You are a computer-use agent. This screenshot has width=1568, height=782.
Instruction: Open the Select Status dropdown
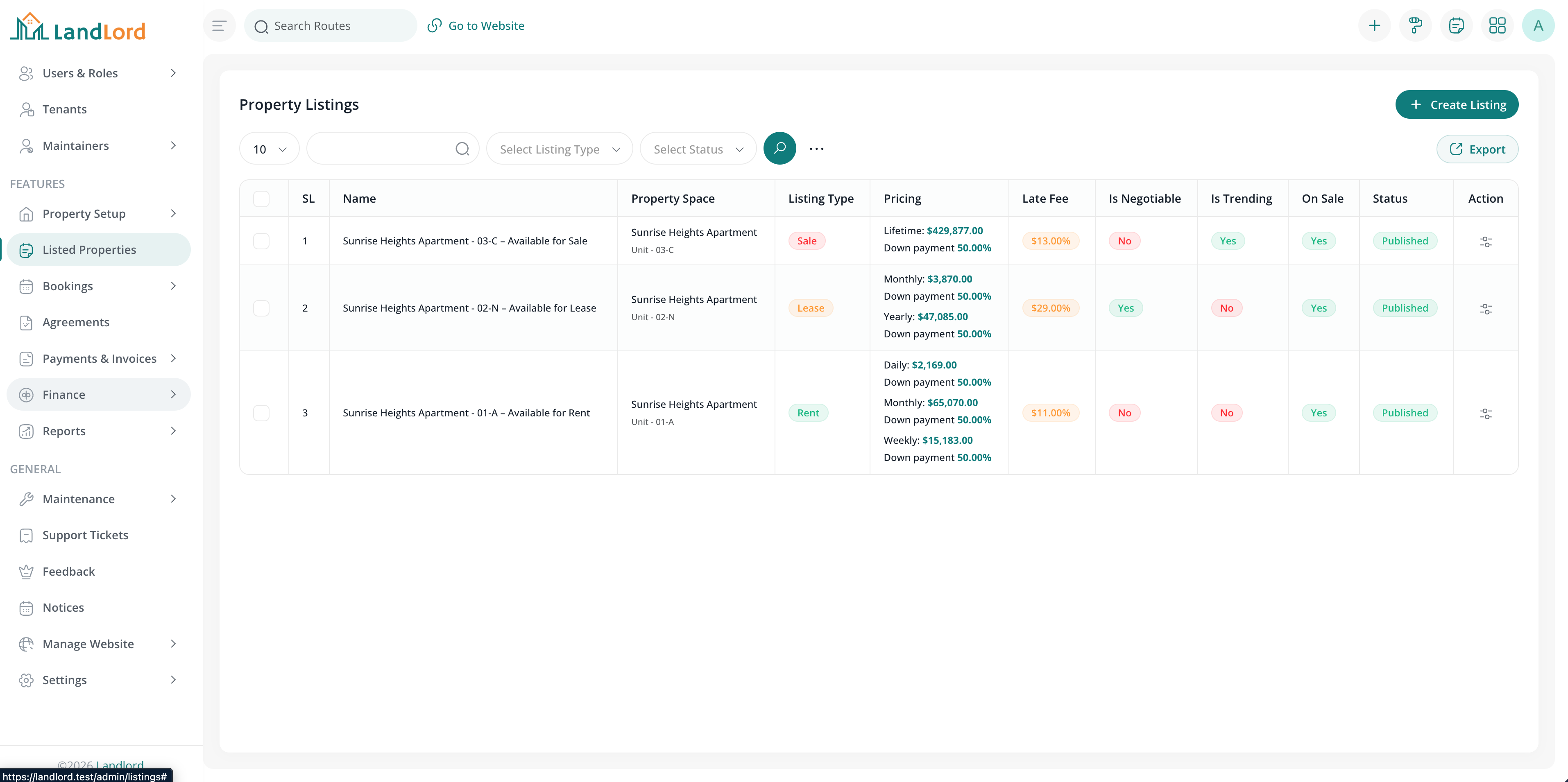click(x=698, y=149)
